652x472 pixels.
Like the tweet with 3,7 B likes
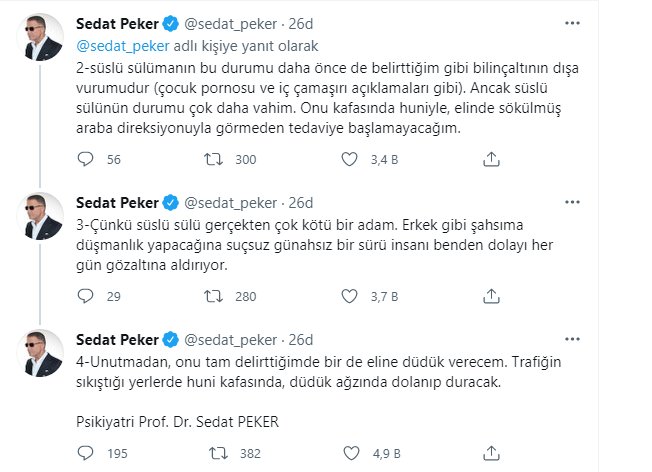349,296
